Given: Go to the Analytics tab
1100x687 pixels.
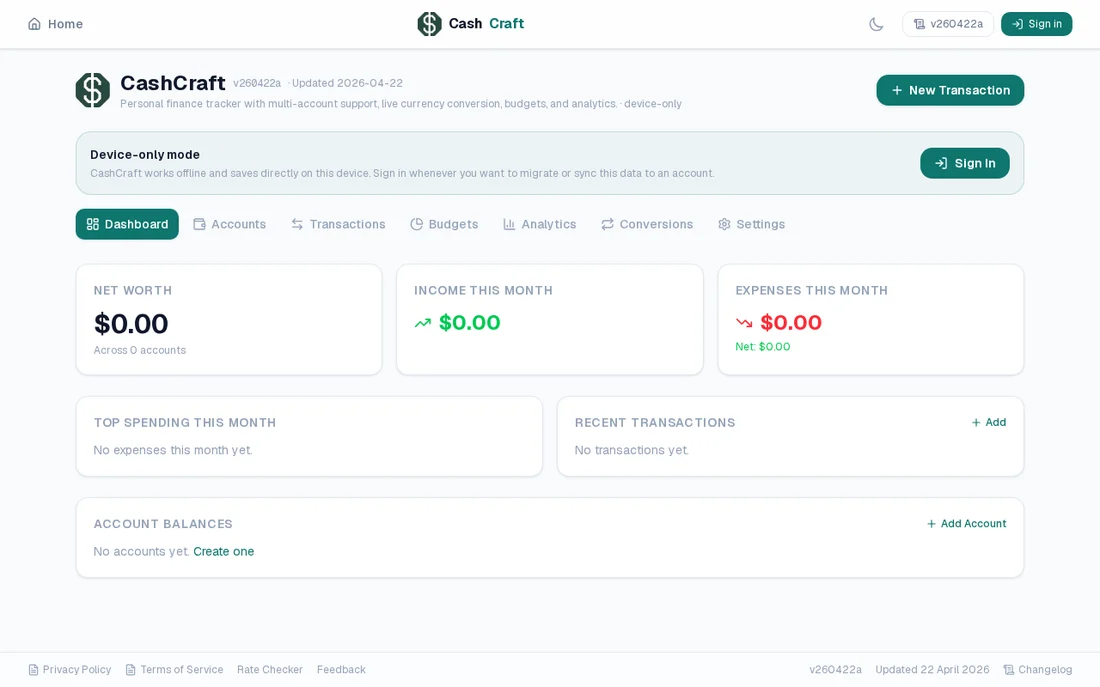Looking at the screenshot, I should 539,225.
